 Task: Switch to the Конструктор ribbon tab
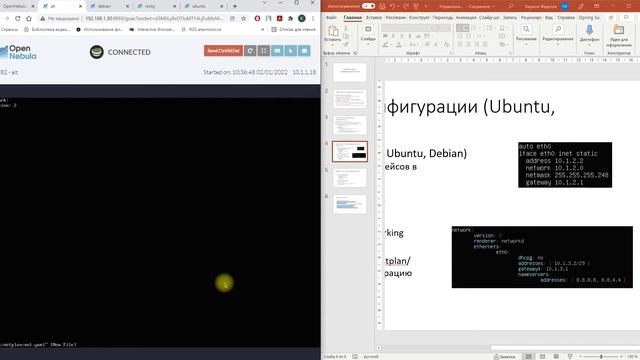tap(419, 18)
